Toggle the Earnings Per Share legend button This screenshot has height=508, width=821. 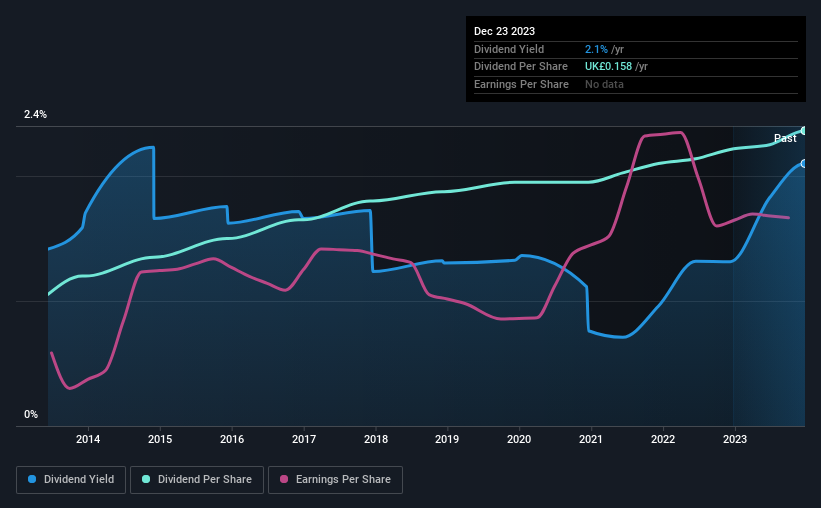335,480
